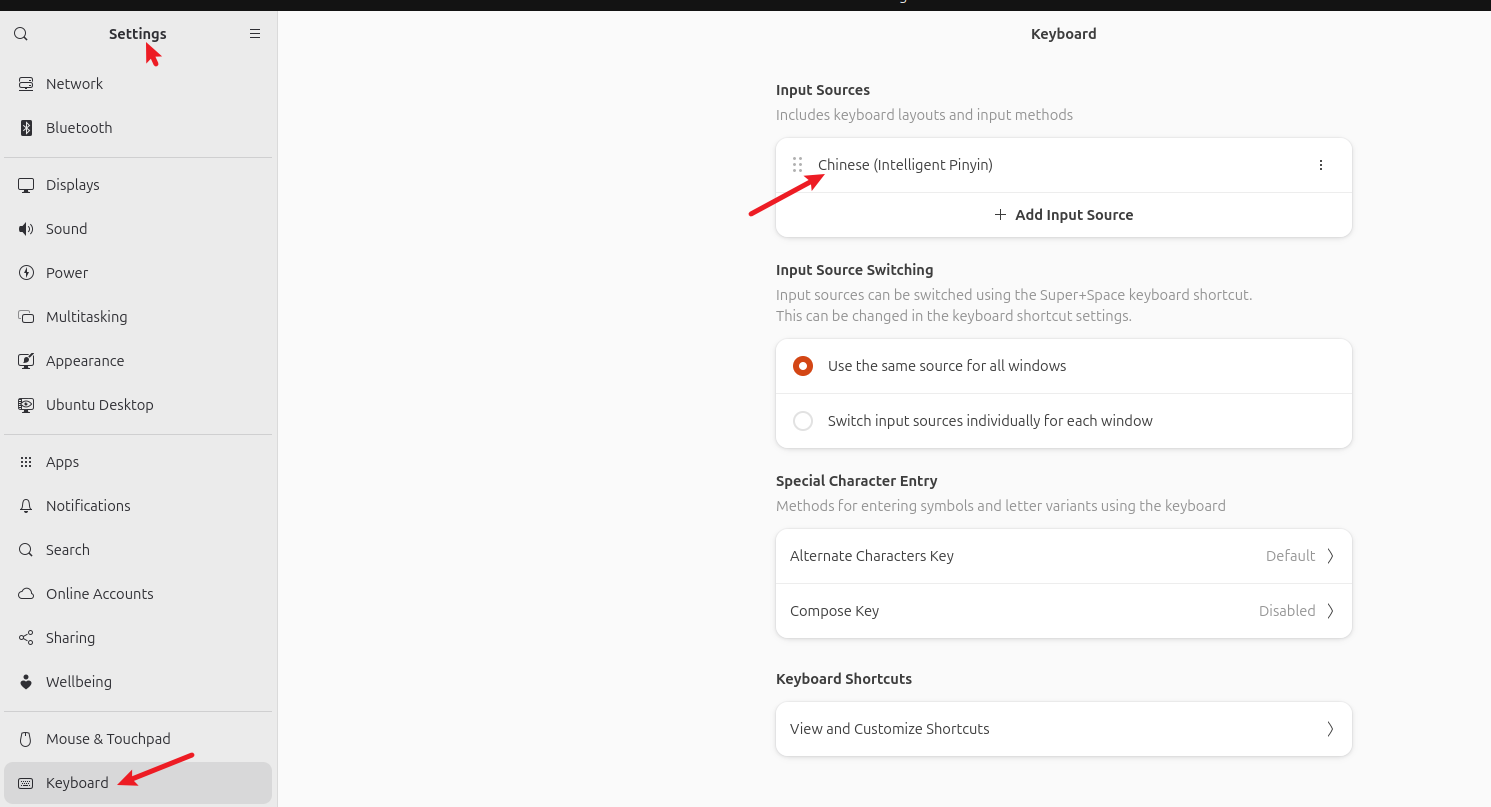Expand the Alternate Characters Key option
This screenshot has height=807, width=1491.
[x=1064, y=556]
